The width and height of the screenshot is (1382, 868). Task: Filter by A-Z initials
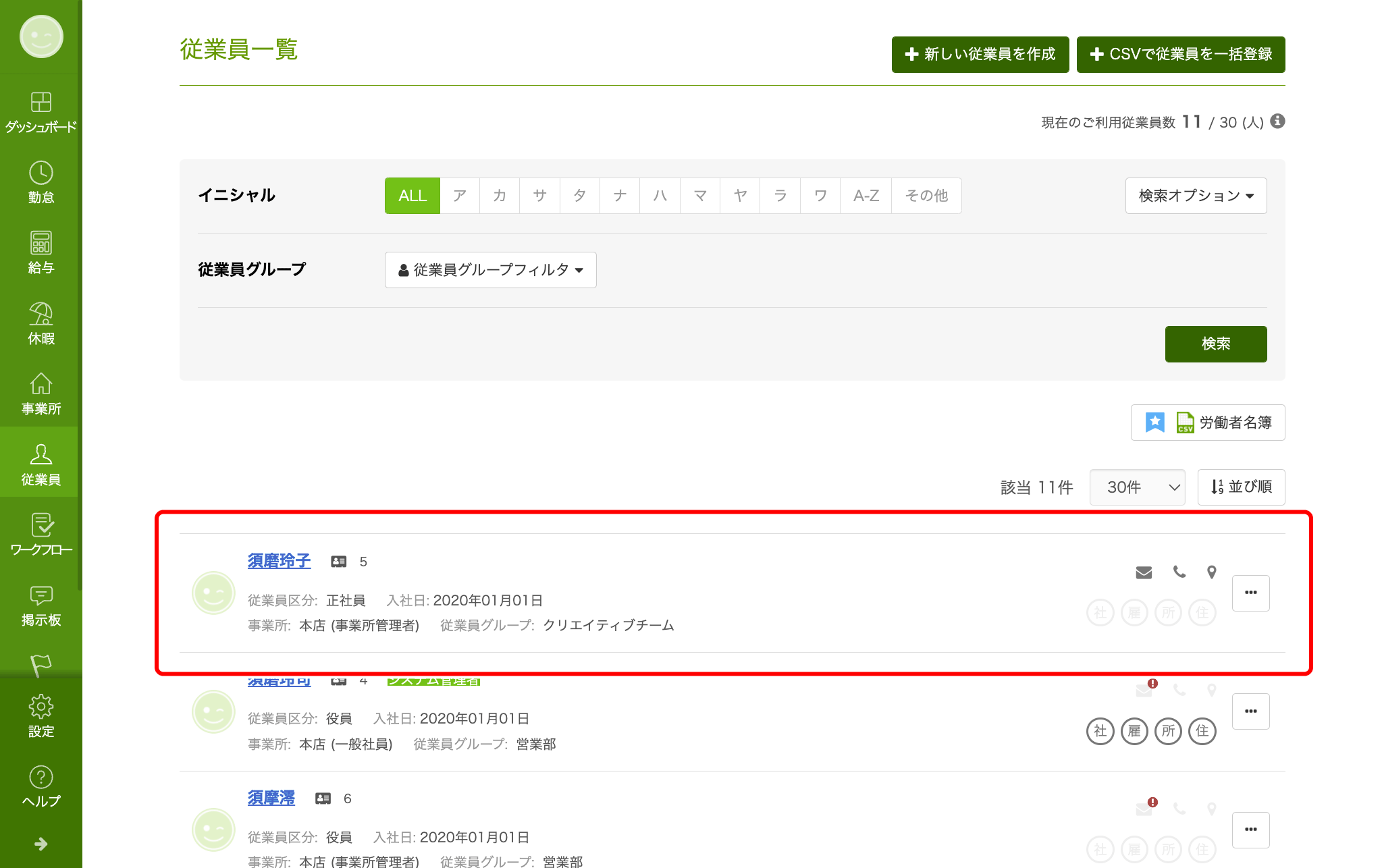(x=866, y=196)
